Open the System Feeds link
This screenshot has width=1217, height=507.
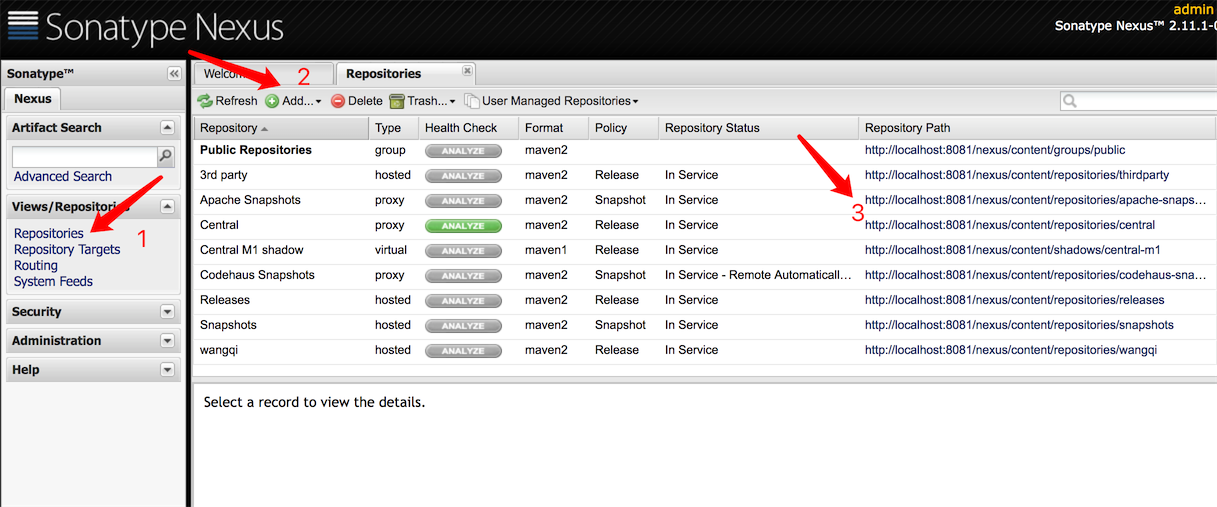pos(53,282)
